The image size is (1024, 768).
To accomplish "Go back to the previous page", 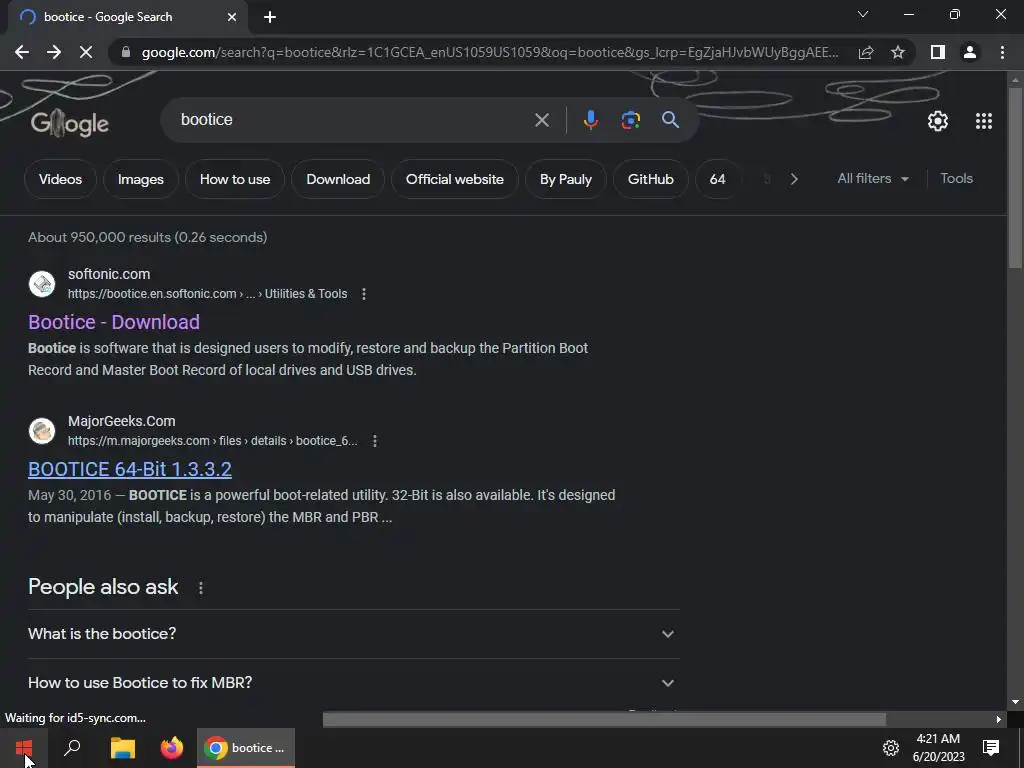I will point(22,52).
